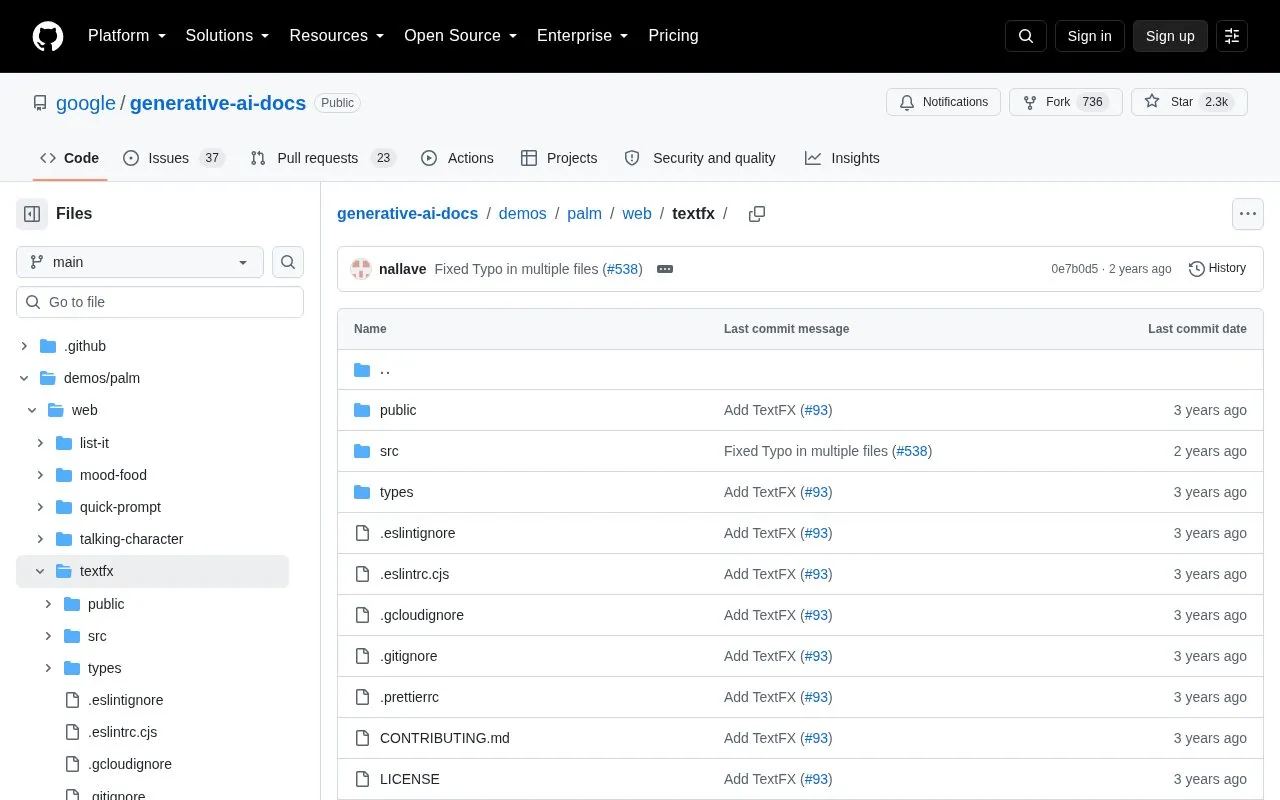
Task: Collapse the textfx folder in tree
Action: tap(40, 571)
